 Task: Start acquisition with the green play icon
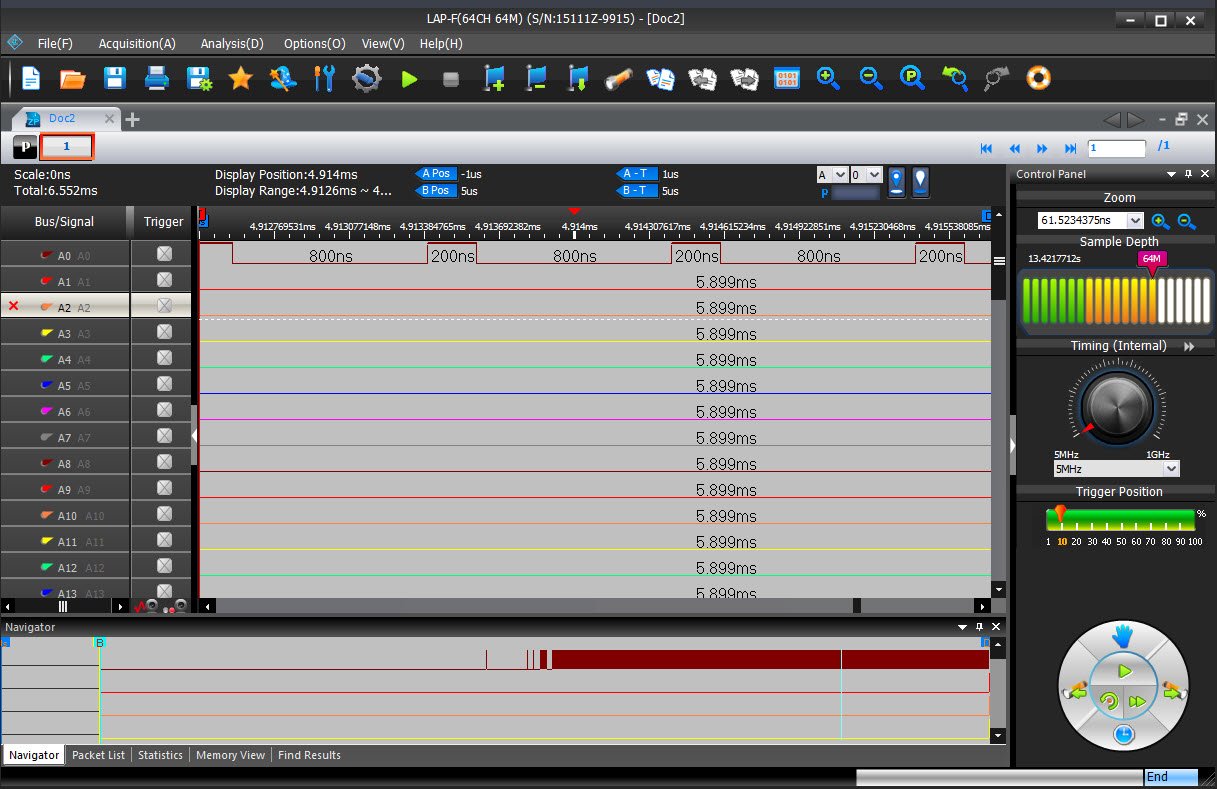click(409, 78)
